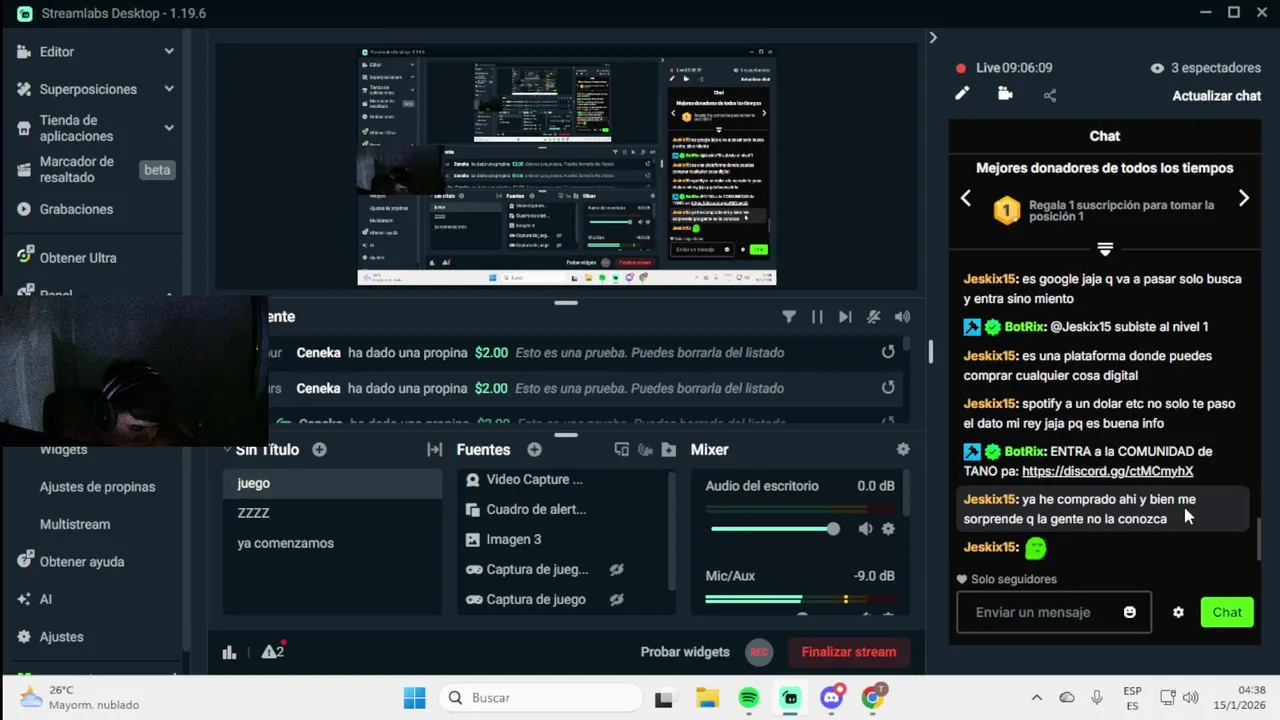The width and height of the screenshot is (1280, 720).
Task: Click the filter events icon
Action: pos(789,317)
